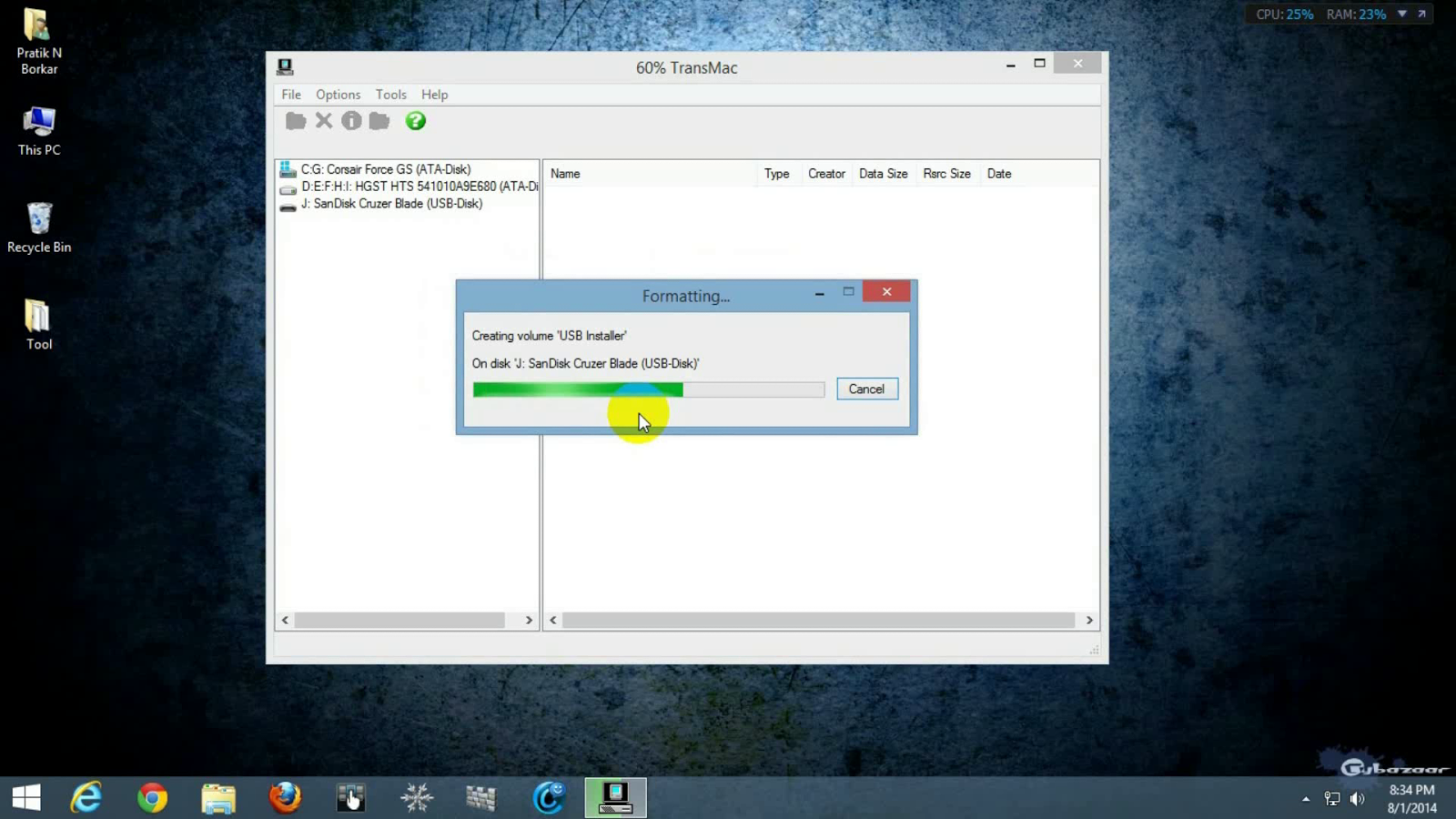Screen dimensions: 1456x819
Task: Click the 'Creating volume USB Installer' text
Action: [x=549, y=336]
